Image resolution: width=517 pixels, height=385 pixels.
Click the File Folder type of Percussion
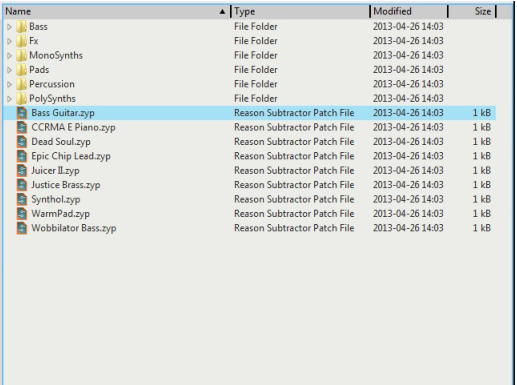pyautogui.click(x=256, y=84)
